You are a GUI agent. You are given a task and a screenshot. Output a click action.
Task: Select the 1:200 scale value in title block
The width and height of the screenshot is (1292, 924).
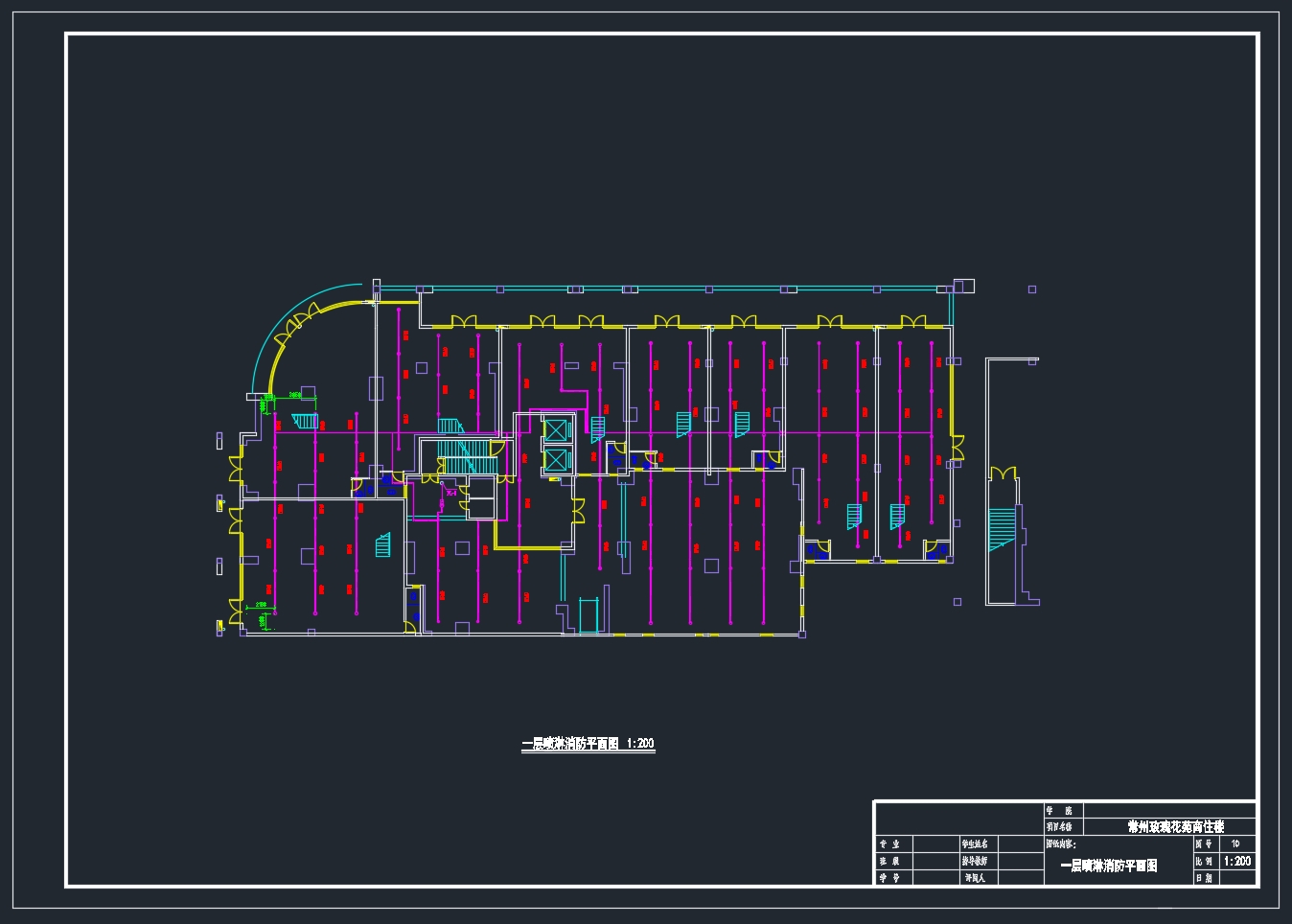pos(1236,861)
